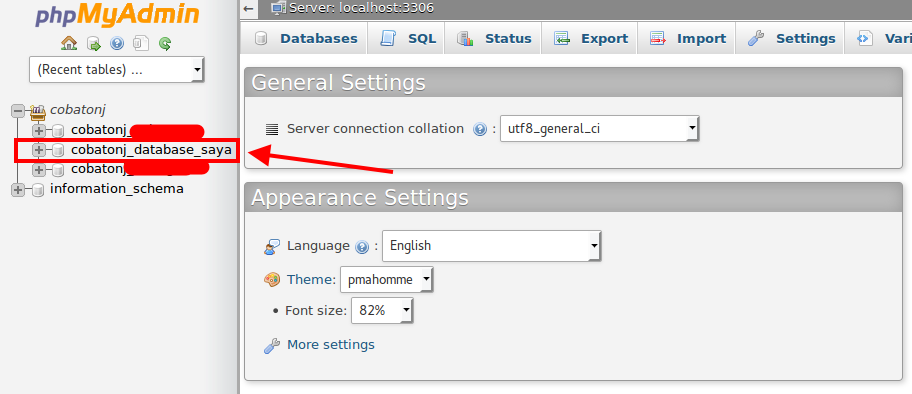
Task: Open the English language dropdown
Action: (491, 246)
